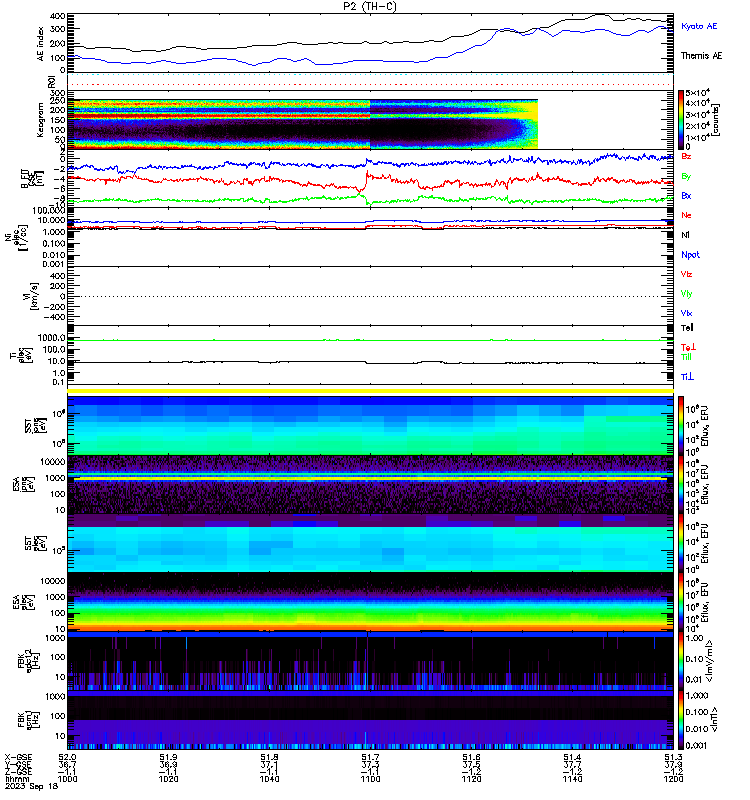Select the Kyoto AE legend label
Screen dimensions: 750x800
[699, 26]
